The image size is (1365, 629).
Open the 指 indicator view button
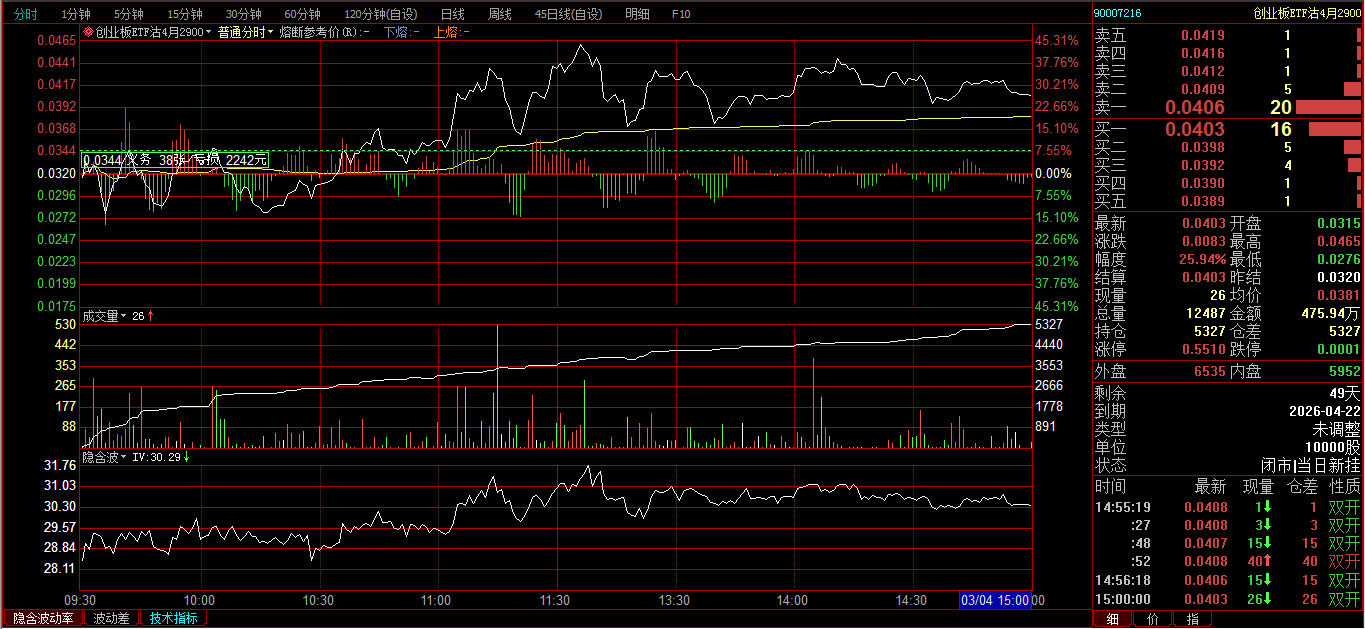(x=1192, y=619)
